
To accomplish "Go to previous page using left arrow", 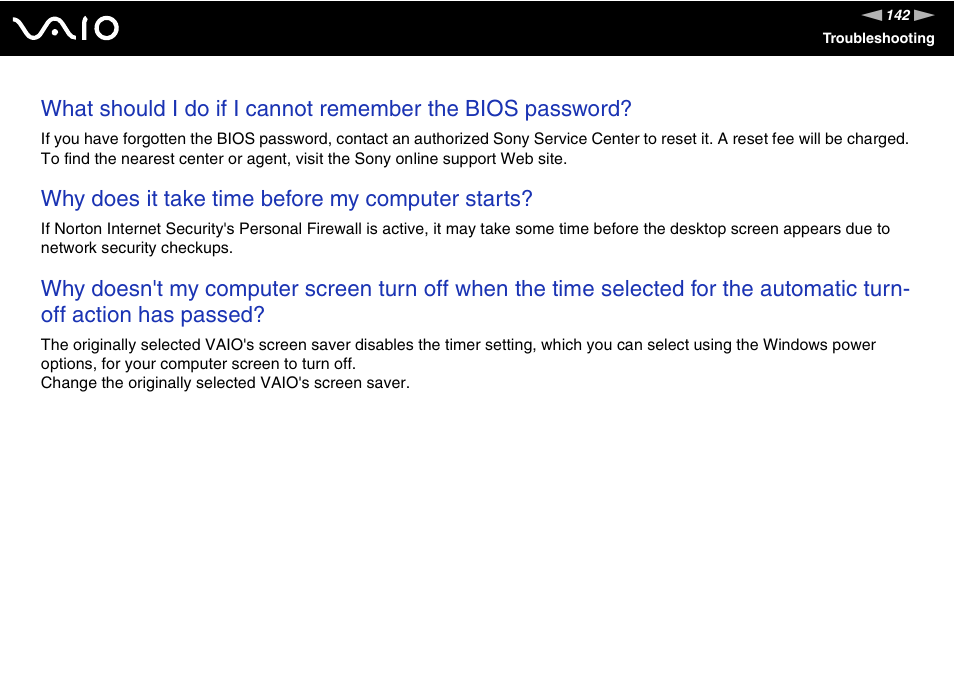I will point(872,15).
